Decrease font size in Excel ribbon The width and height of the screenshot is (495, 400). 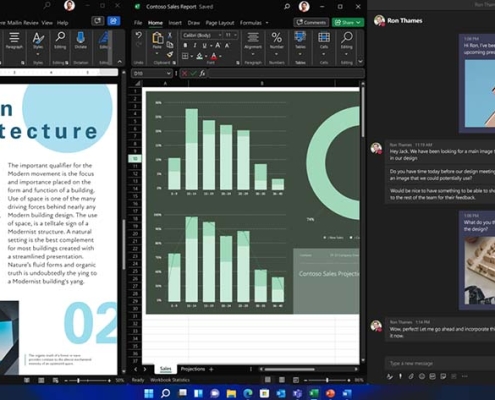point(227,45)
